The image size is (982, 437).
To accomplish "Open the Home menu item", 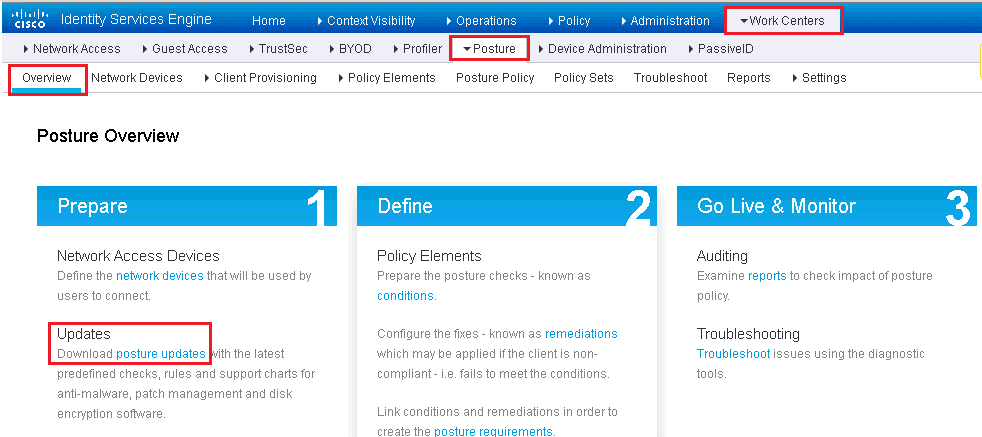I will [269, 21].
